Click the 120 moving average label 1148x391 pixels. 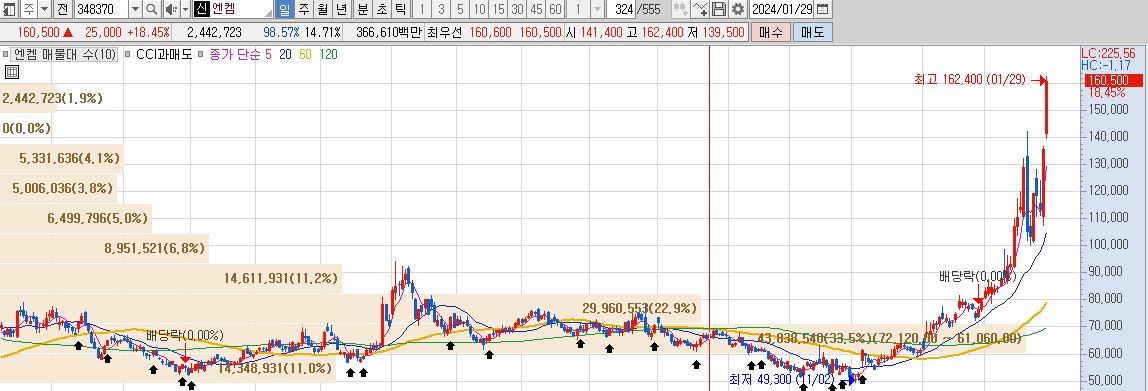pyautogui.click(x=328, y=54)
